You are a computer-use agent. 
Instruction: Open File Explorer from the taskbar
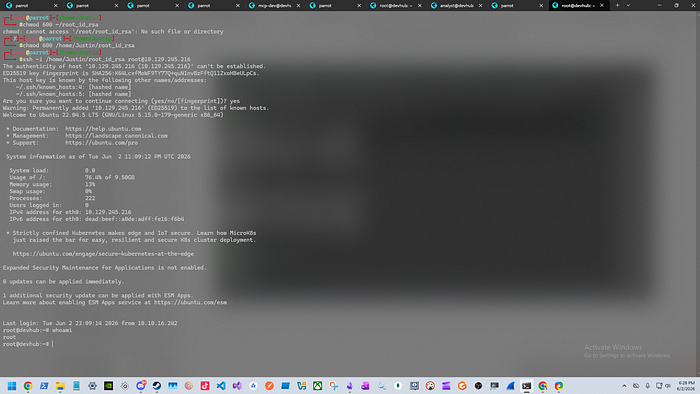coord(60,386)
